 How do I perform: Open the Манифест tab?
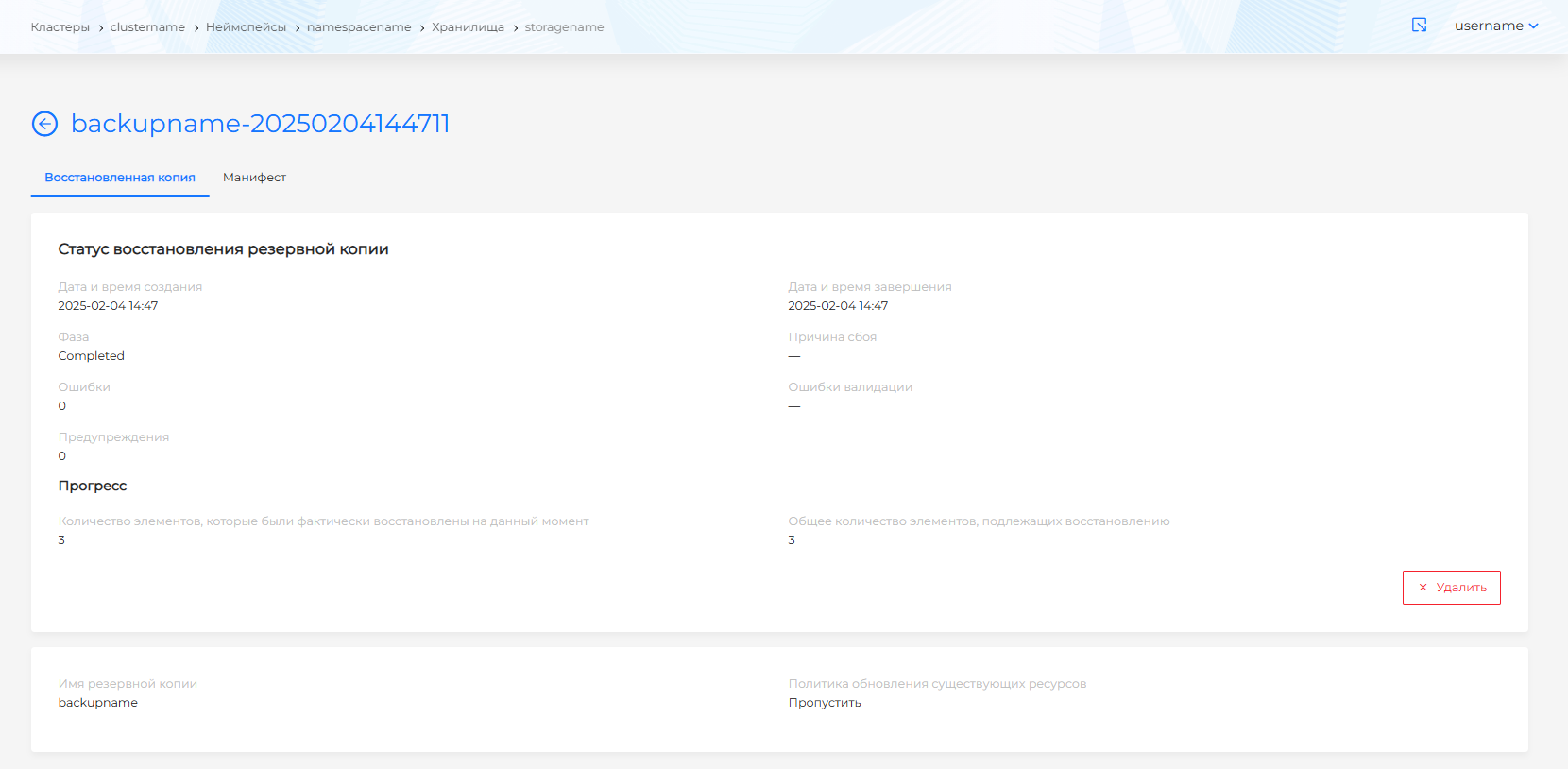click(x=254, y=178)
